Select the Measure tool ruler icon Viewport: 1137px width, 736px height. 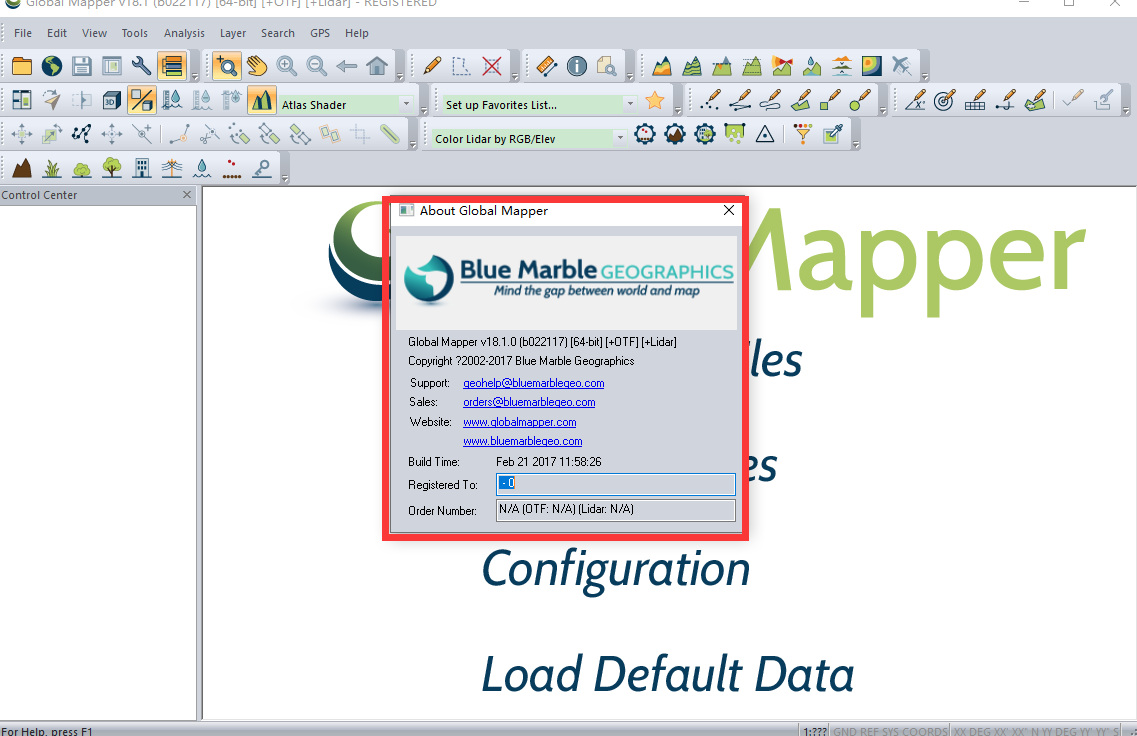[x=546, y=66]
